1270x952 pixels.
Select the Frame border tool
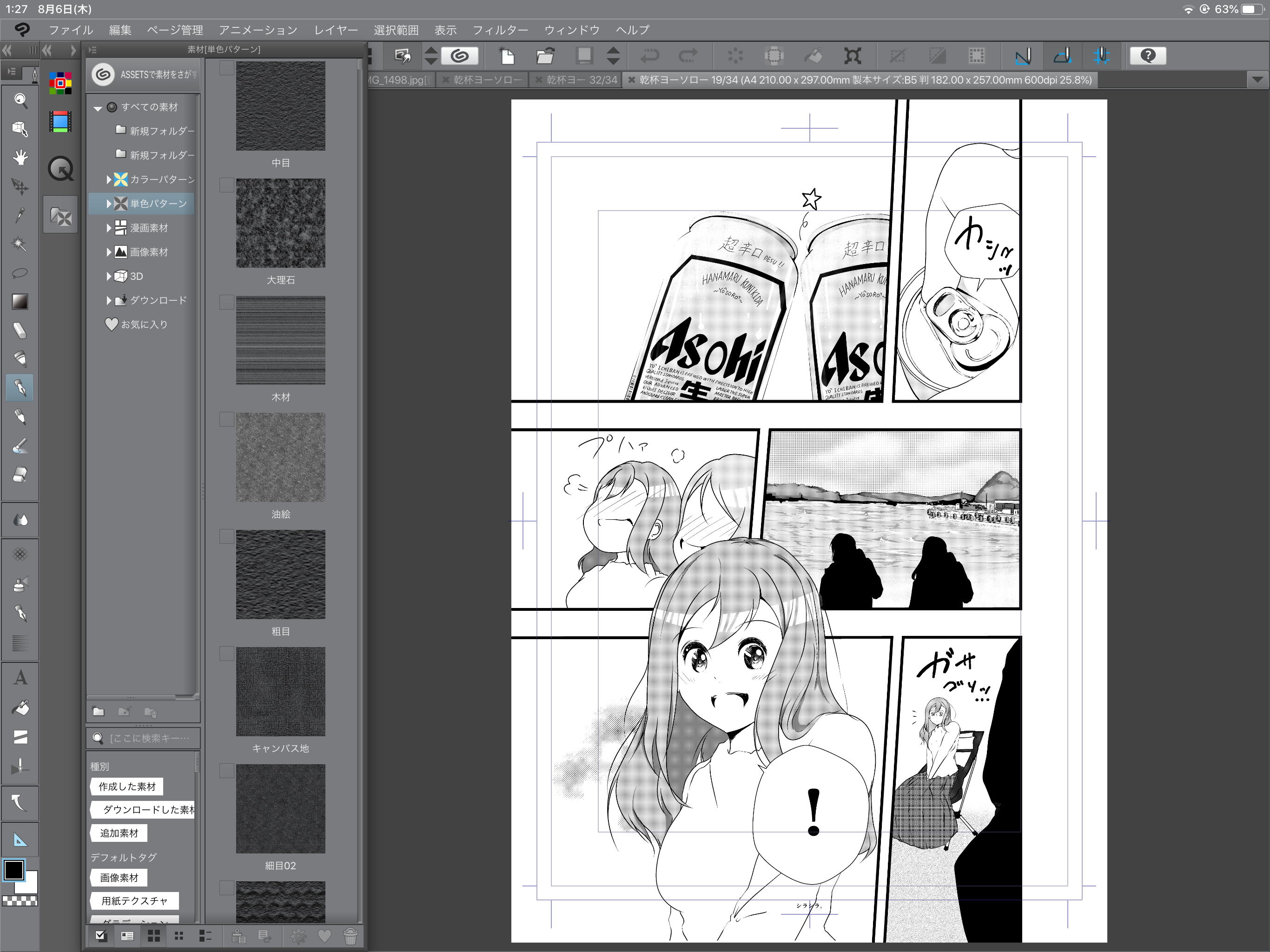pyautogui.click(x=20, y=737)
